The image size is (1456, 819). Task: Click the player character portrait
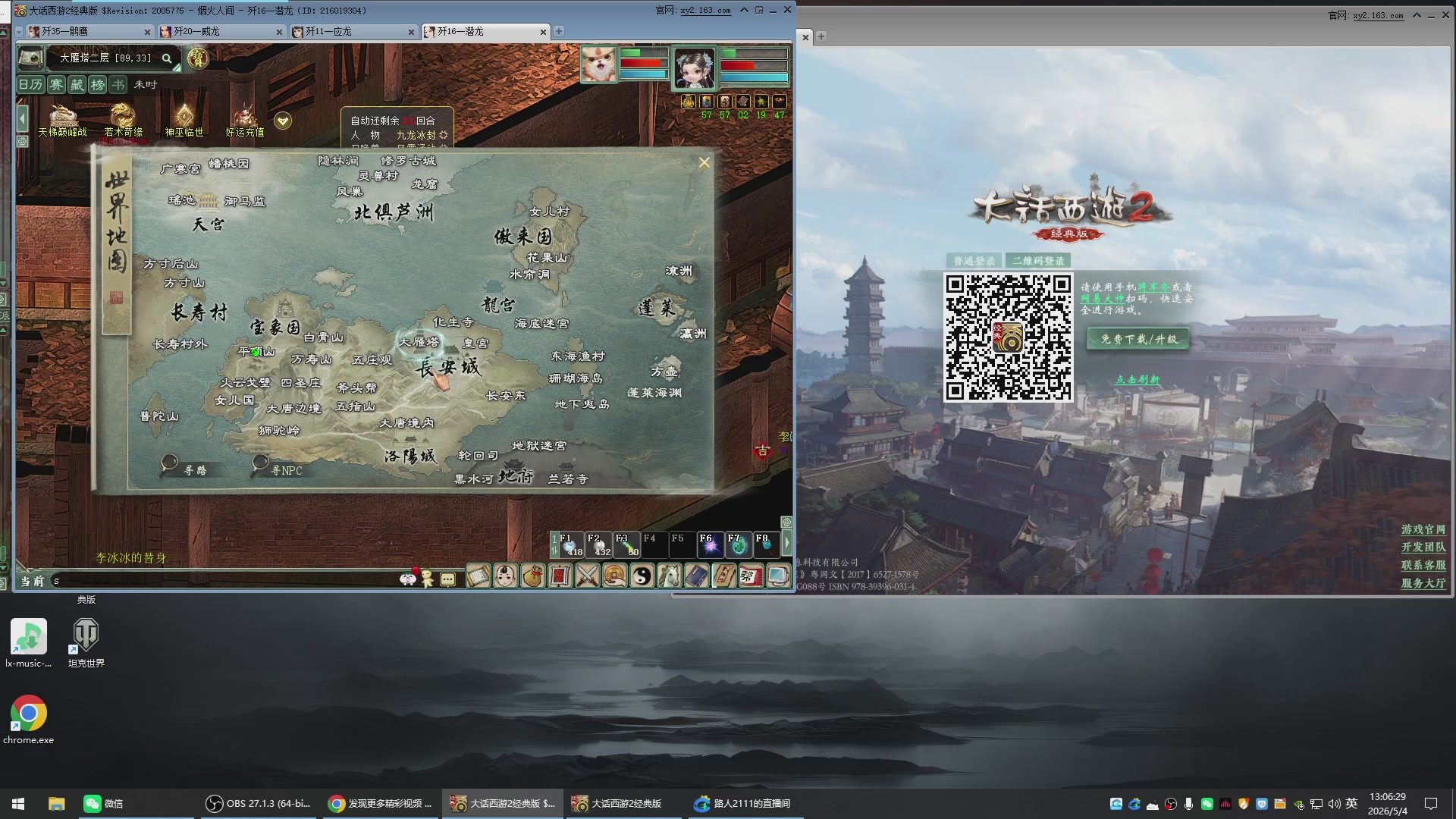click(x=695, y=68)
